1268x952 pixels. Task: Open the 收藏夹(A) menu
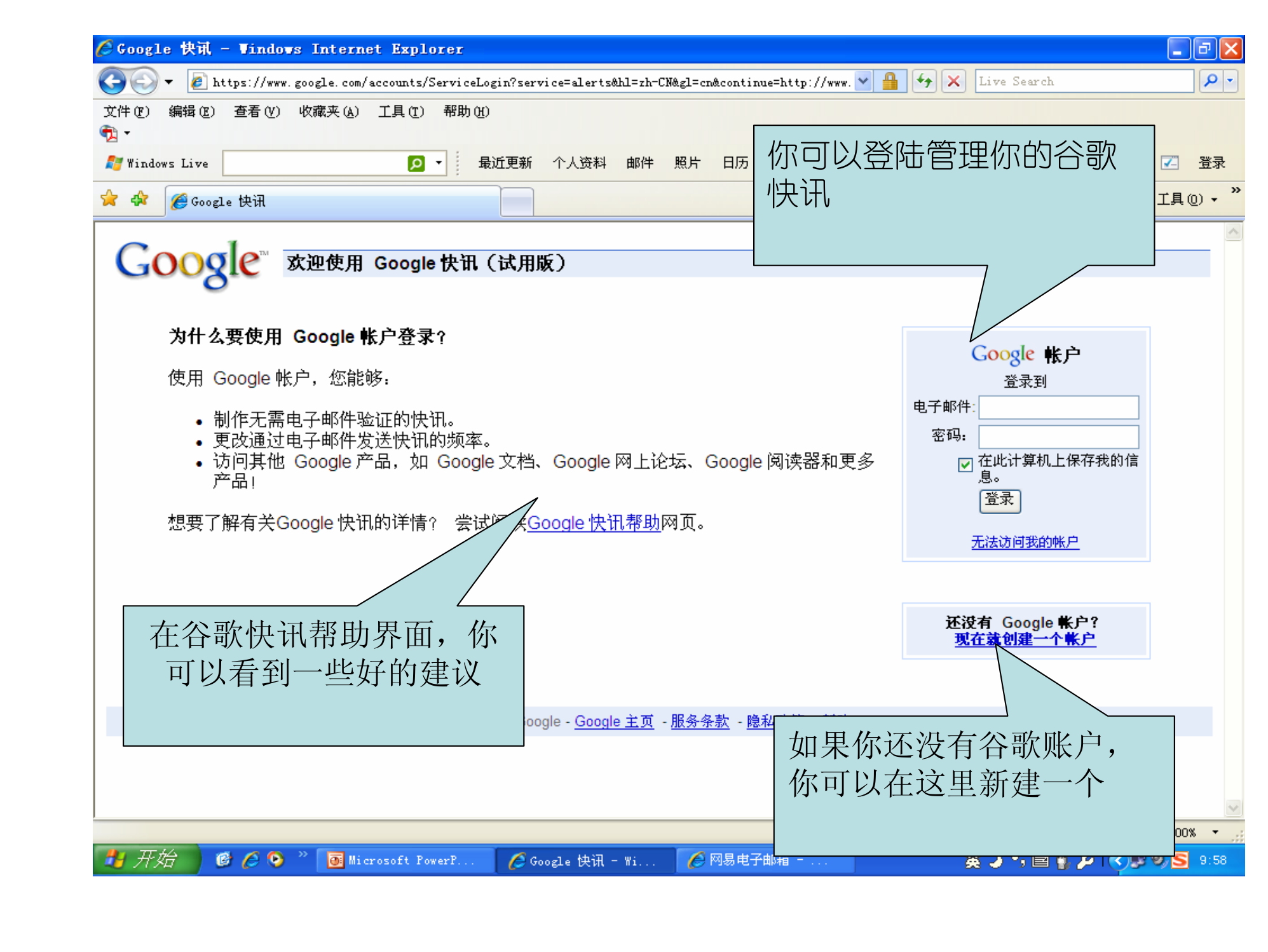[329, 112]
